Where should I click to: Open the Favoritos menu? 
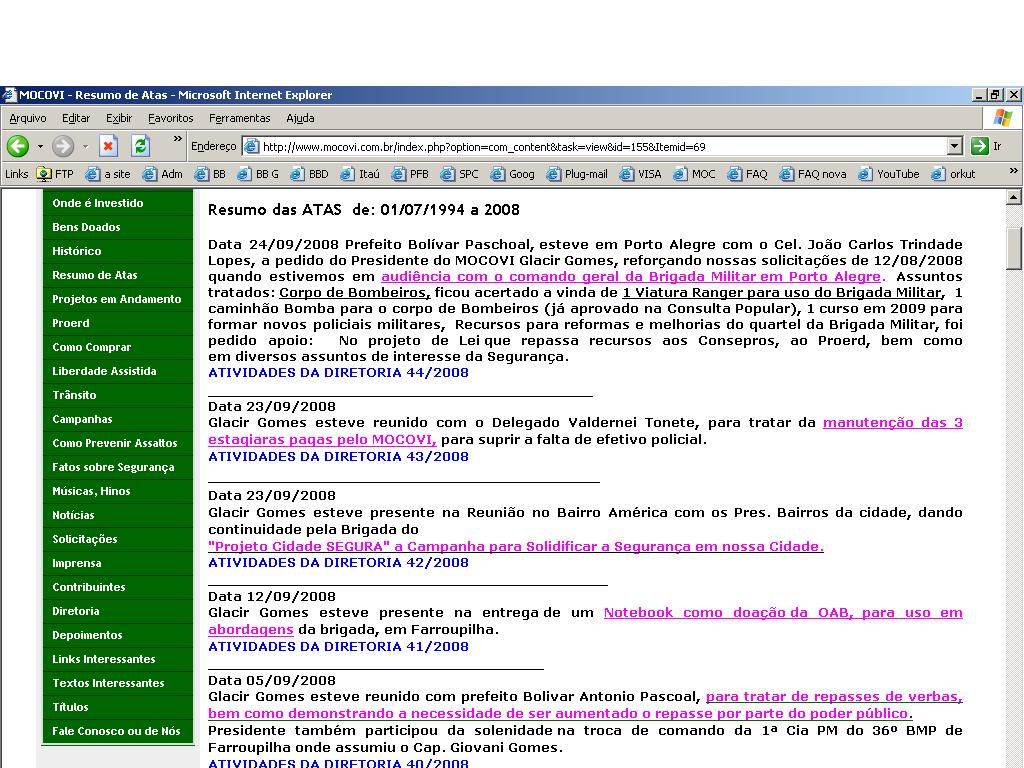(x=170, y=118)
